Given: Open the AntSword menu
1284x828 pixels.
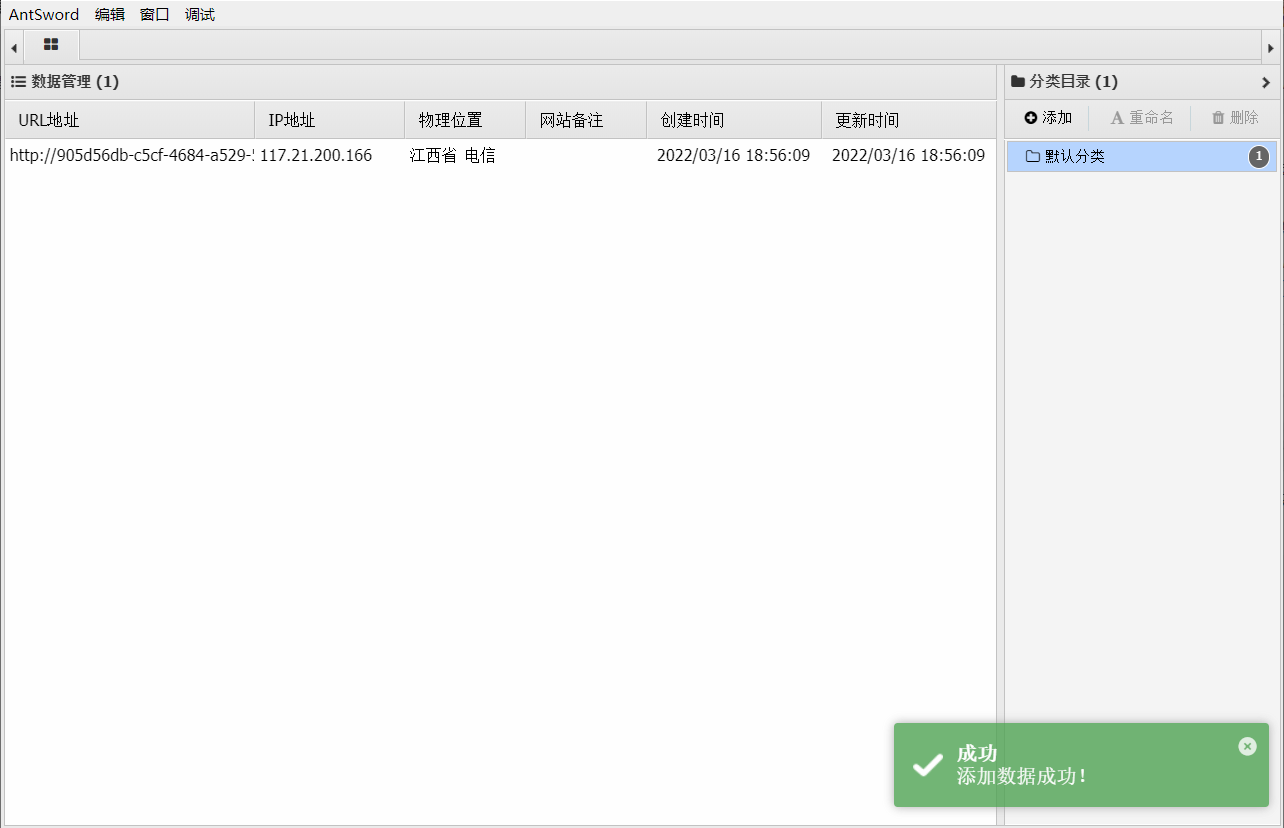Looking at the screenshot, I should 43,14.
